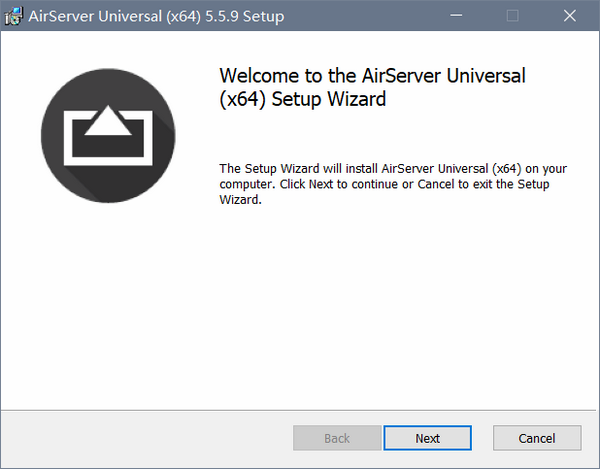The image size is (600, 469).
Task: Click blank white area below the description
Action: [x=400, y=300]
